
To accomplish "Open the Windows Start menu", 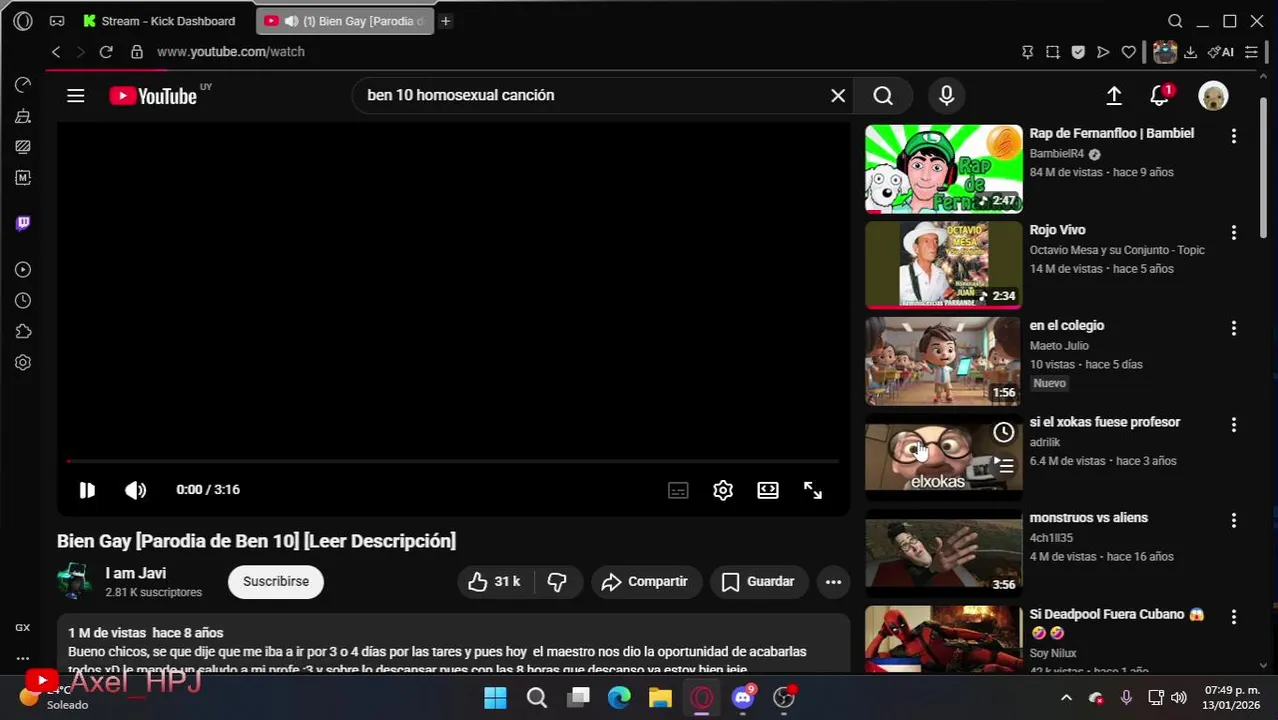I will 495,698.
